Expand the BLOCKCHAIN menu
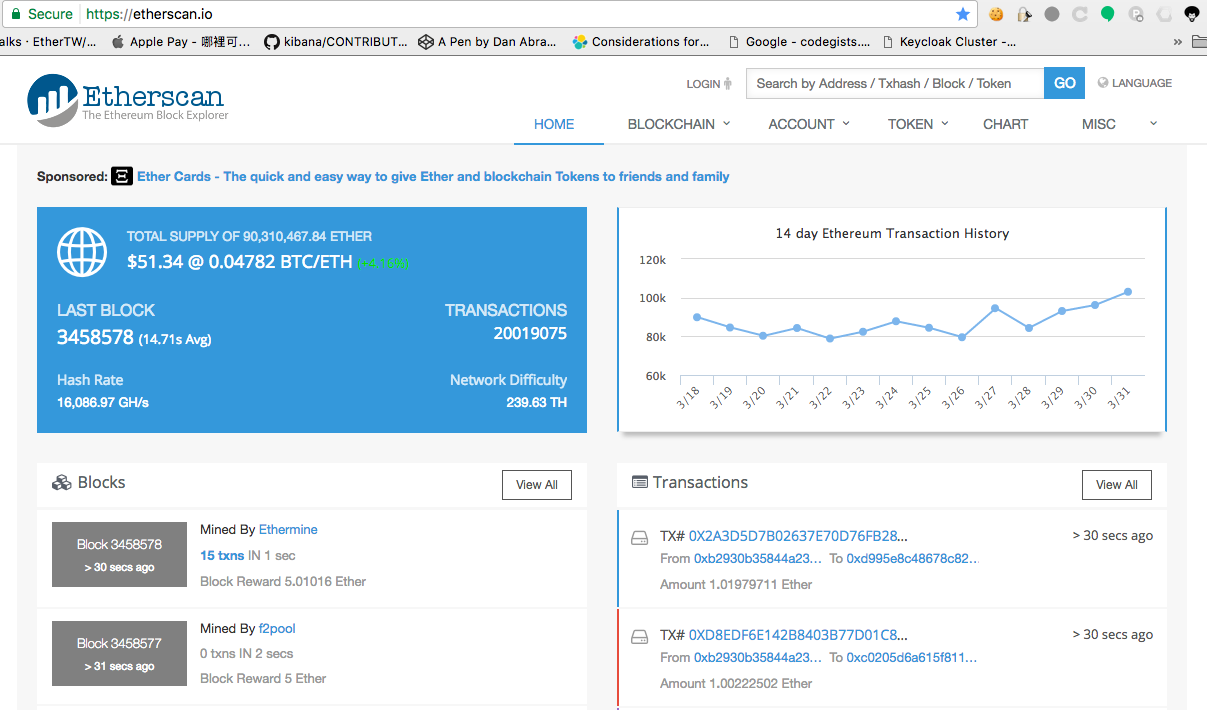 (679, 124)
